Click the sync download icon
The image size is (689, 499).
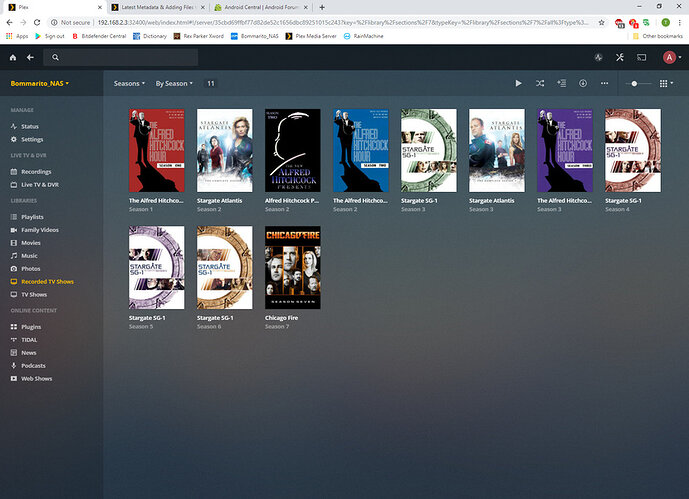point(583,83)
